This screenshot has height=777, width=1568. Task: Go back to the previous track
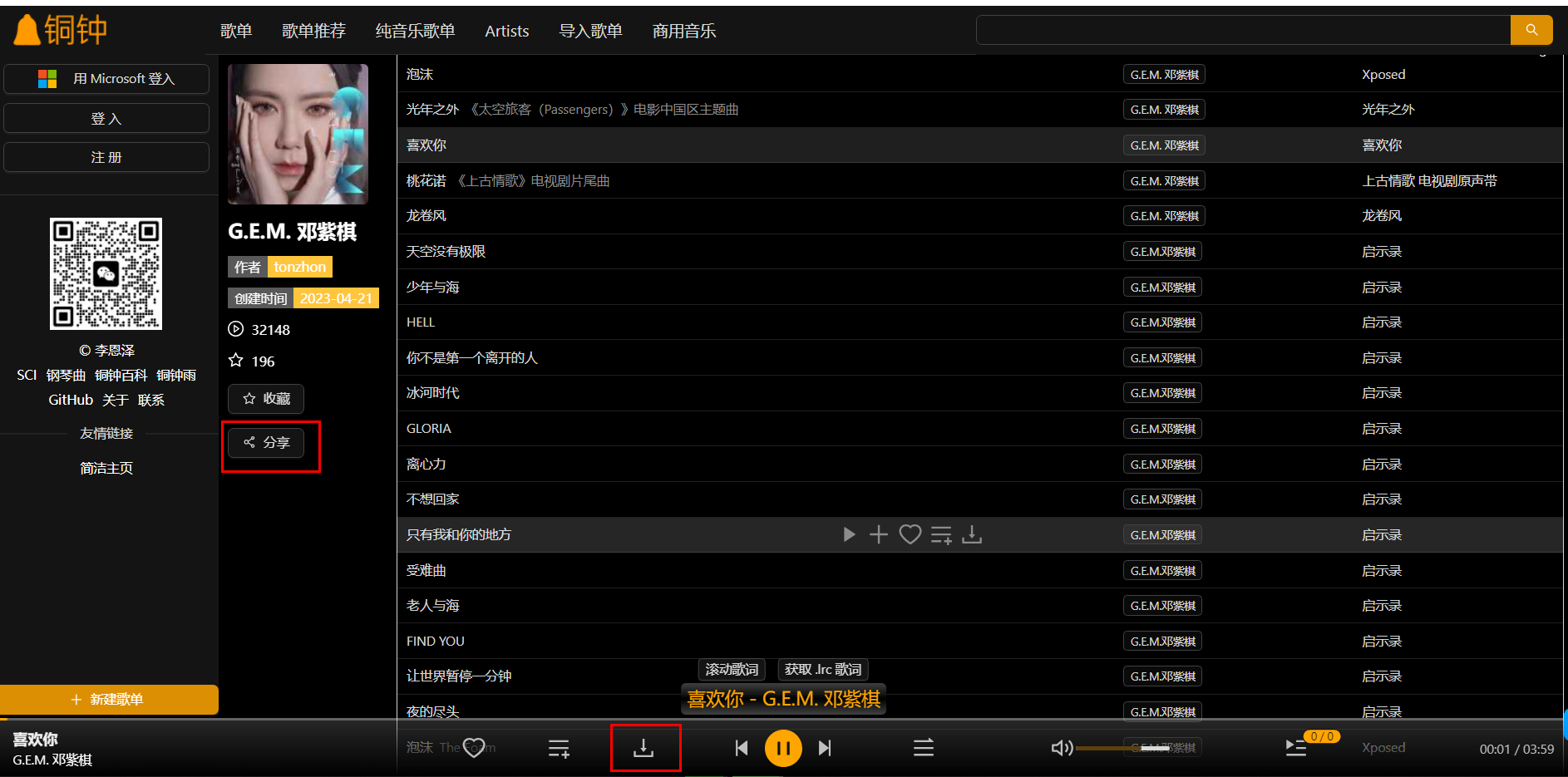coord(742,748)
